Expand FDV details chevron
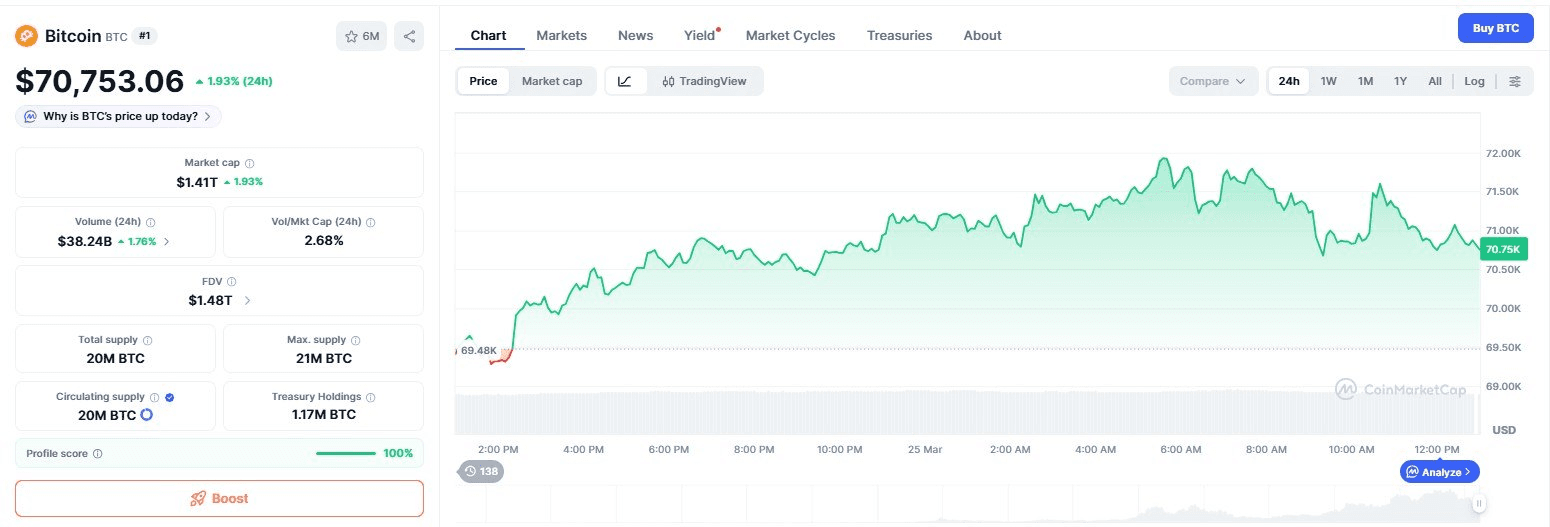 (x=247, y=300)
